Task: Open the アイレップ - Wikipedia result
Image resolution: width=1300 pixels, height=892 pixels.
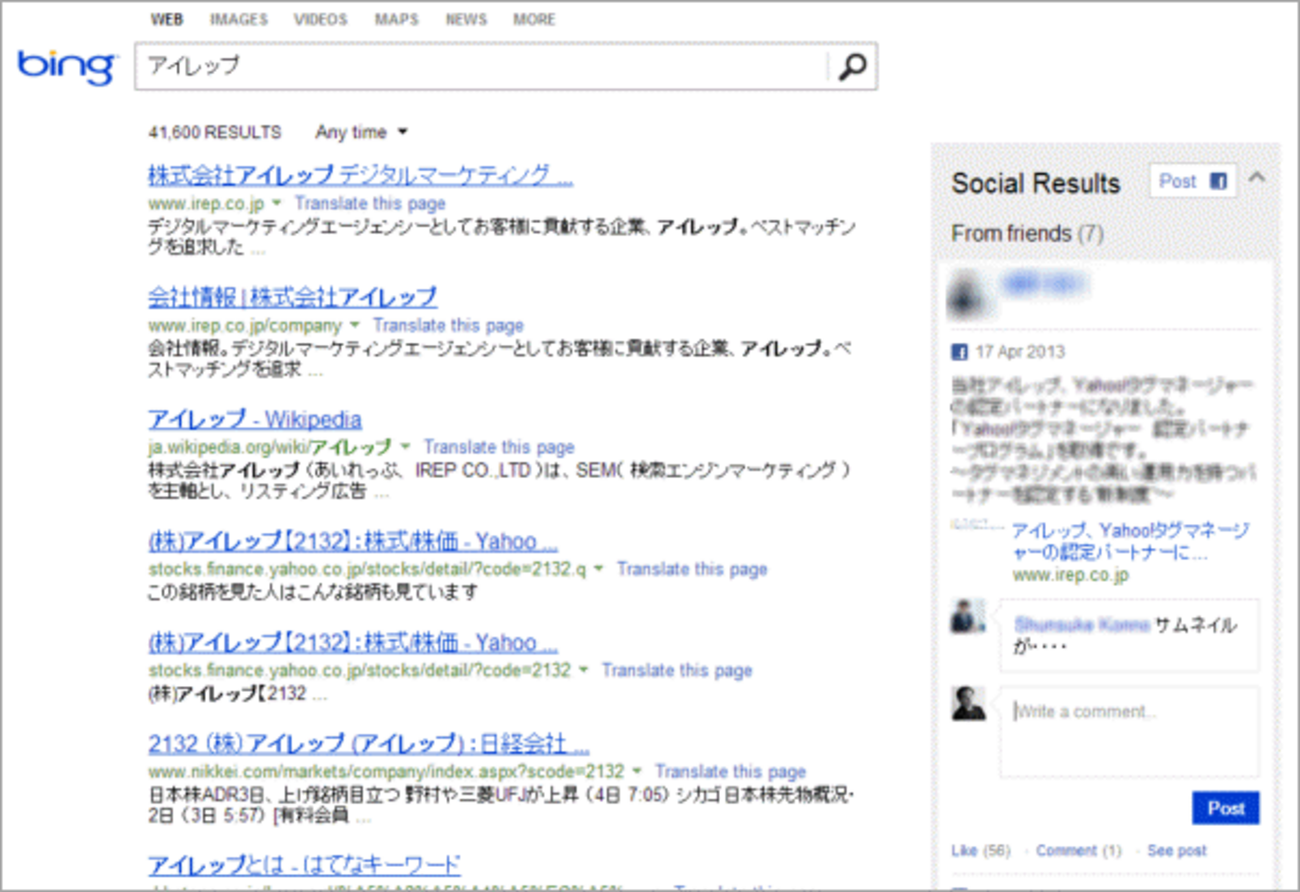Action: pos(255,419)
